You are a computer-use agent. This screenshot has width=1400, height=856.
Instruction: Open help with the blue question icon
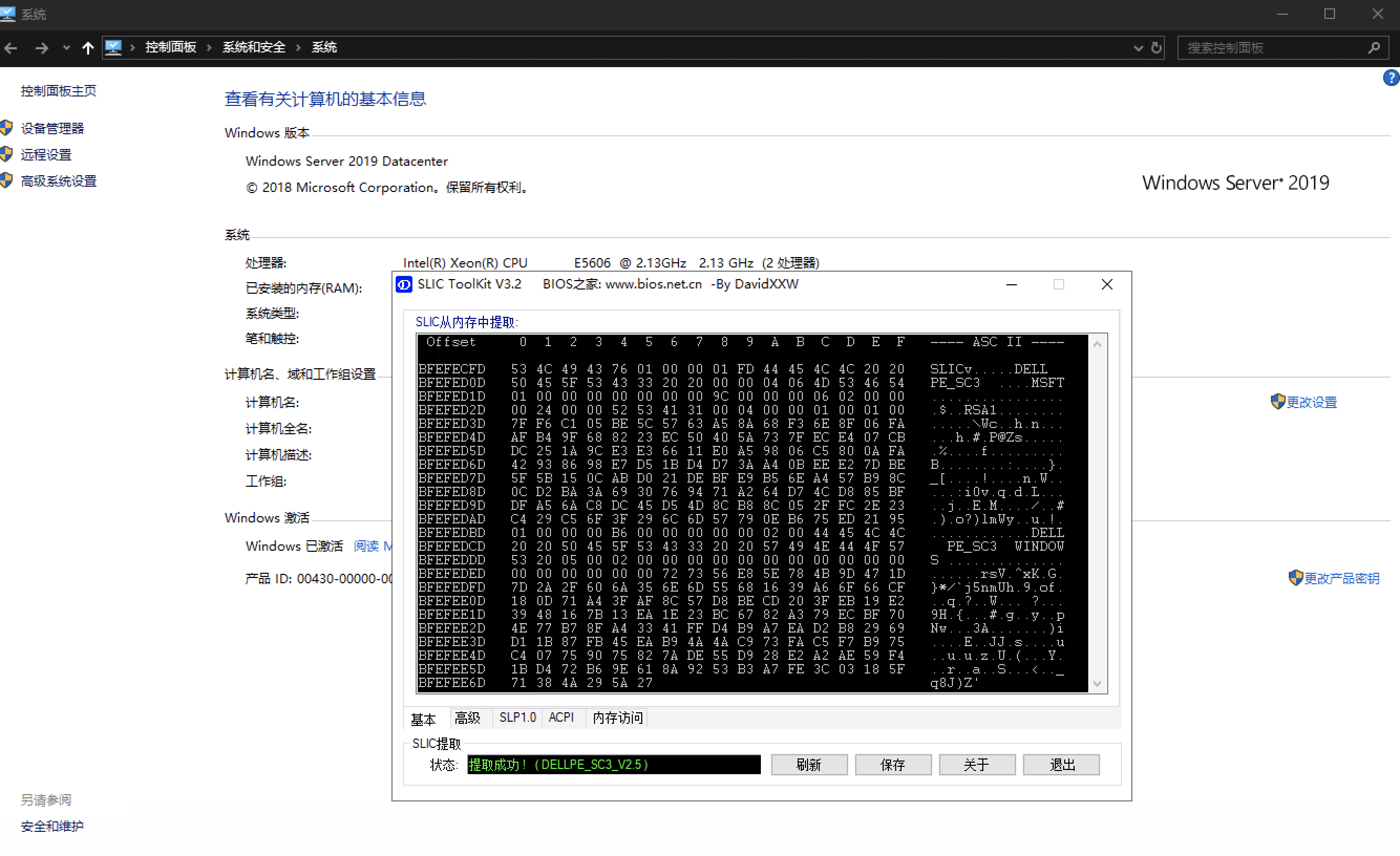[x=1391, y=77]
